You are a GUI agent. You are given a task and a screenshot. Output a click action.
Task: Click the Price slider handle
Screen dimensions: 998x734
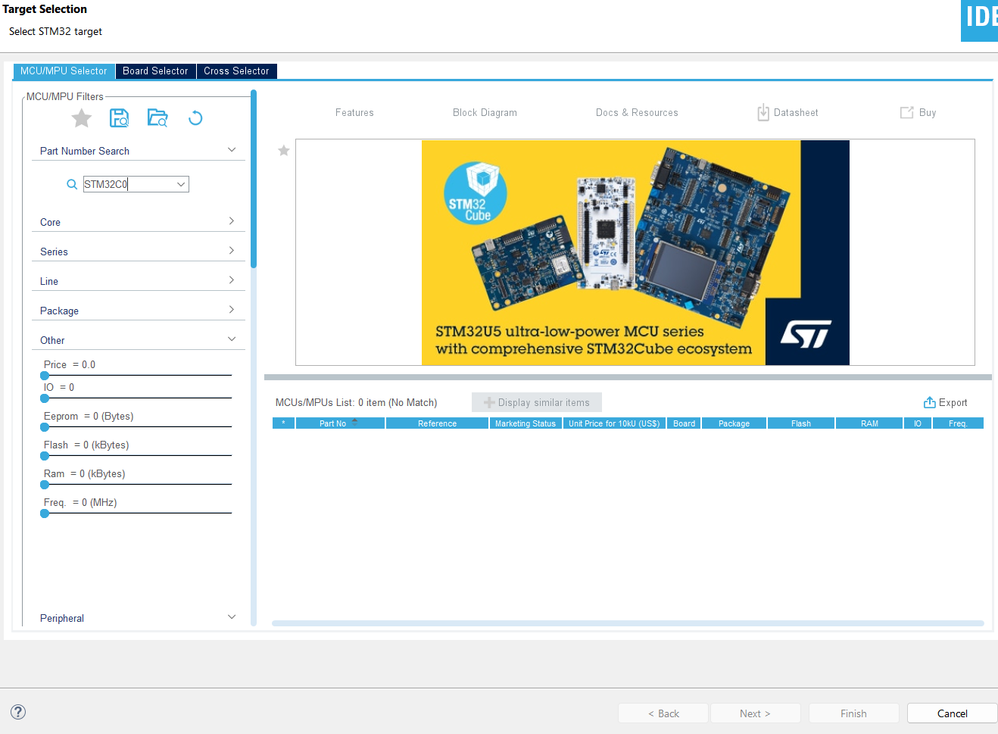point(45,376)
